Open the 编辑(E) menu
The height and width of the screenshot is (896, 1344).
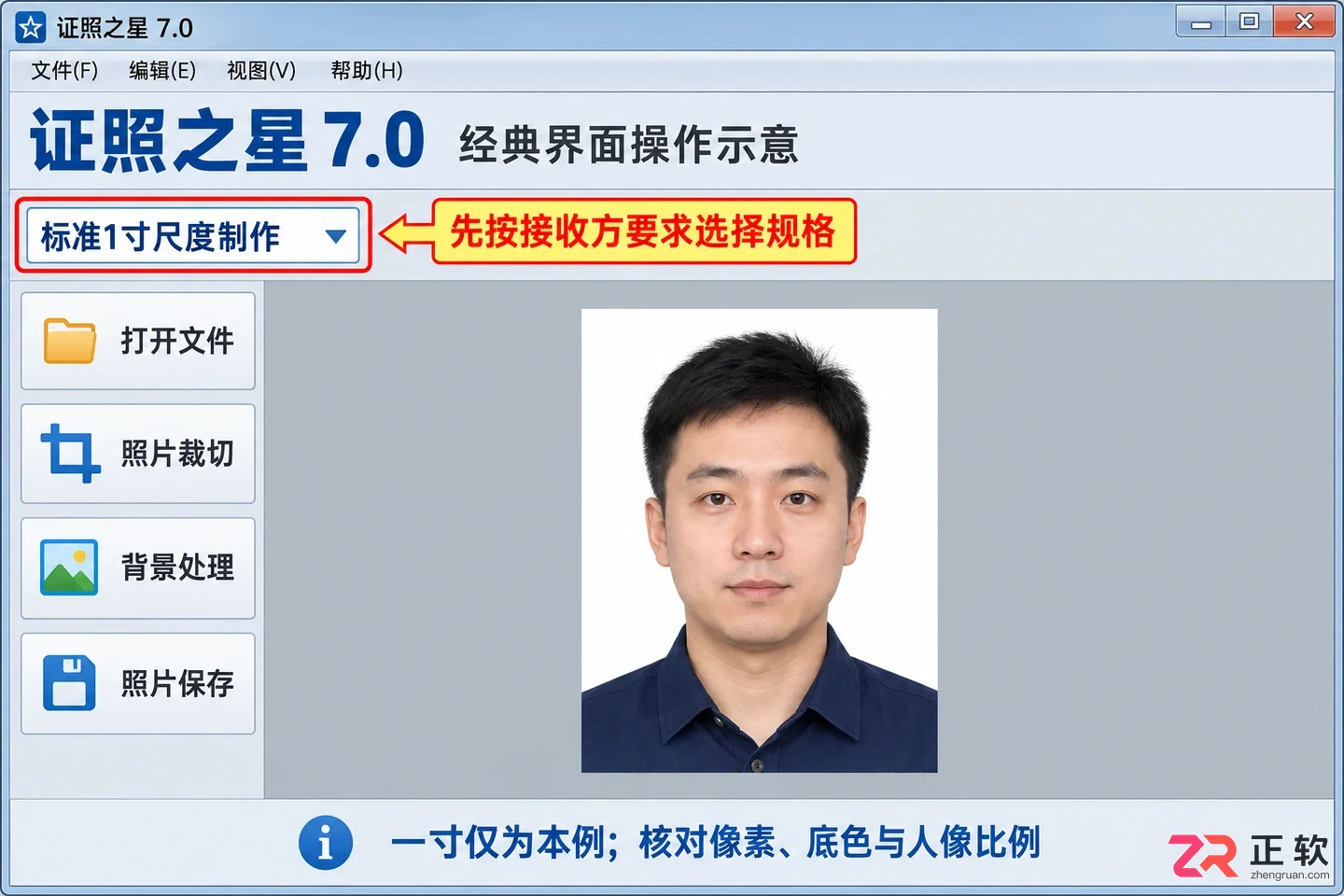coord(162,71)
